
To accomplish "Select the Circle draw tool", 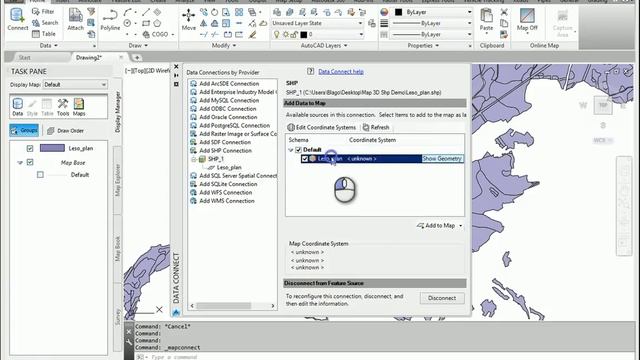I will click(127, 23).
